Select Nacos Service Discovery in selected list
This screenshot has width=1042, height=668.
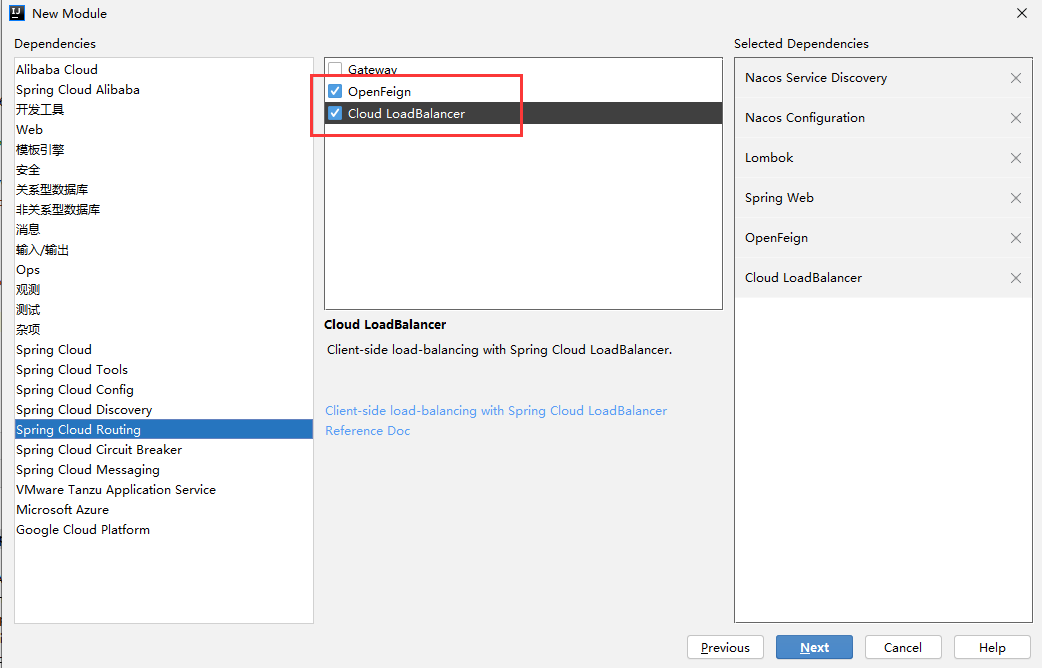click(883, 78)
